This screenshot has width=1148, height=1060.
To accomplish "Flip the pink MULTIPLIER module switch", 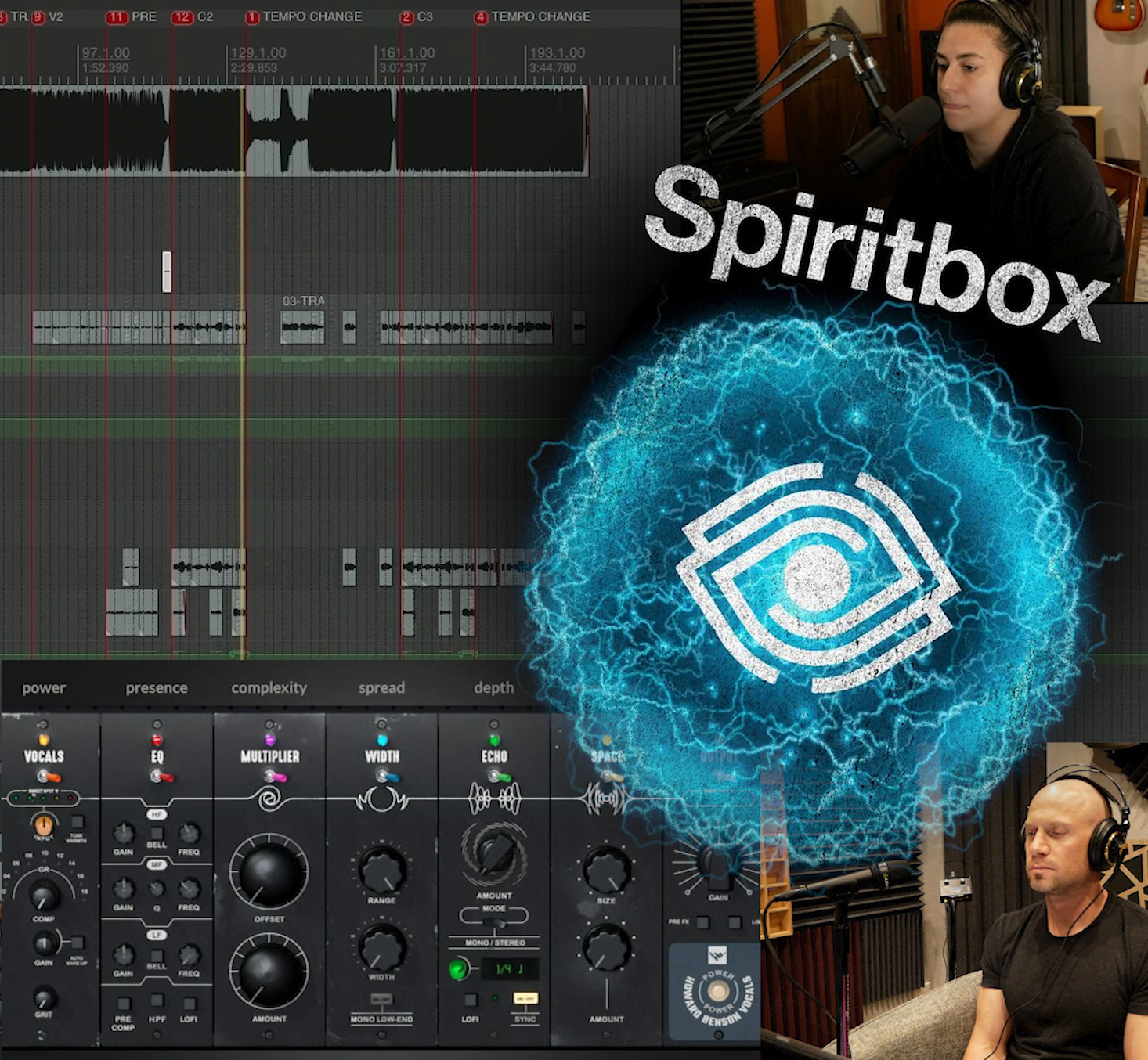I will (274, 777).
